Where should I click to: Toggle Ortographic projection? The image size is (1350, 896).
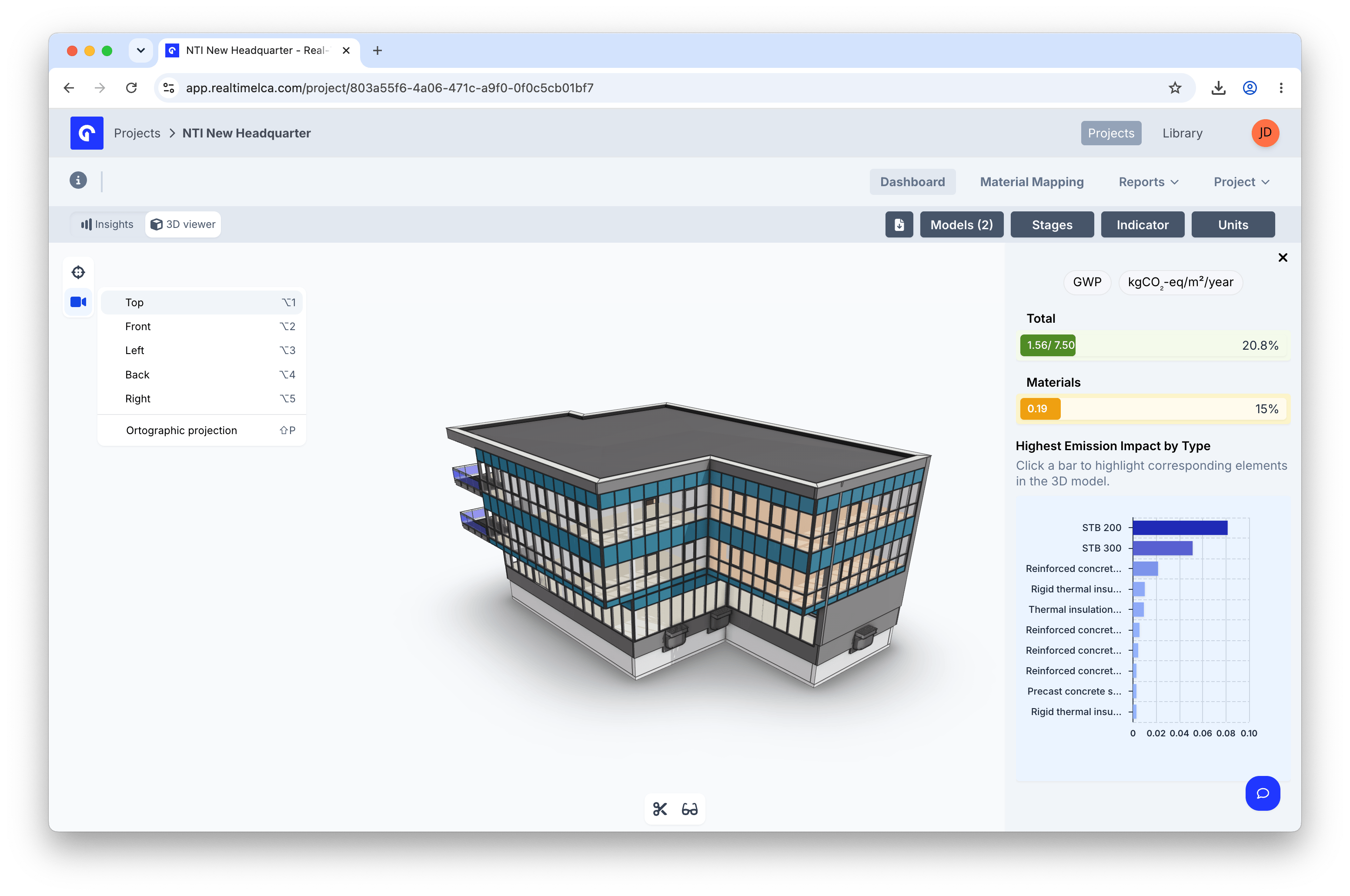[202, 430]
